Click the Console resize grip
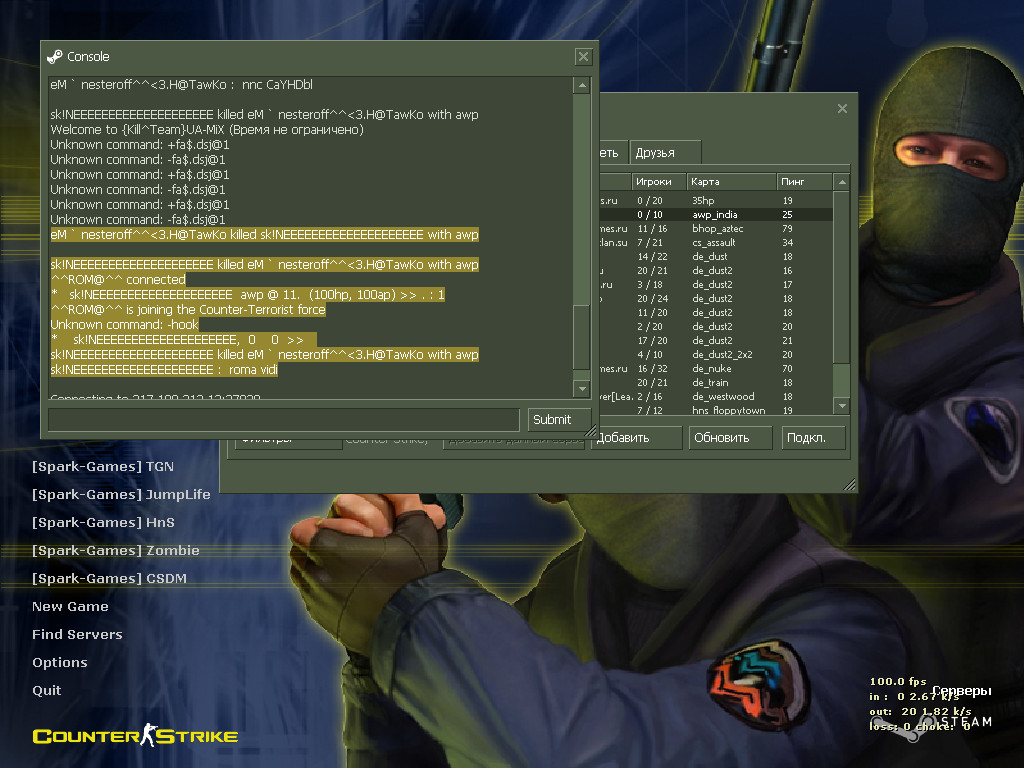The width and height of the screenshot is (1024, 768). click(x=590, y=431)
